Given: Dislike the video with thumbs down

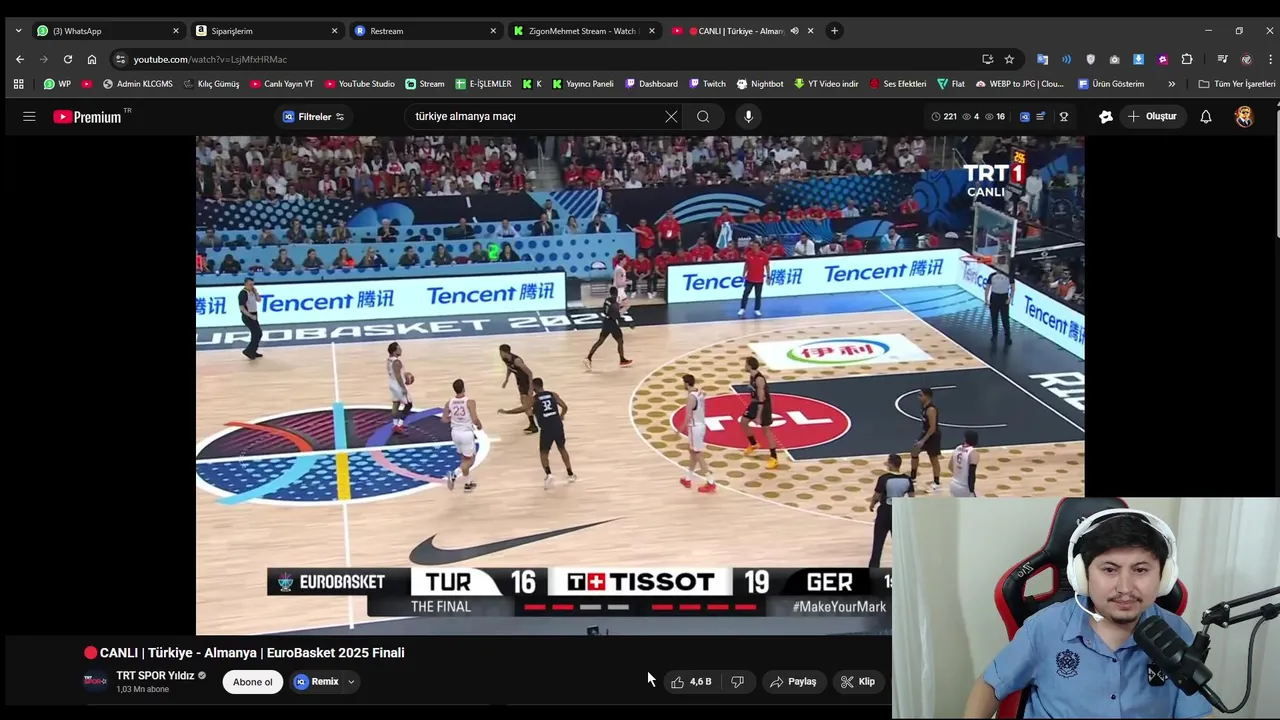Looking at the screenshot, I should [x=738, y=682].
